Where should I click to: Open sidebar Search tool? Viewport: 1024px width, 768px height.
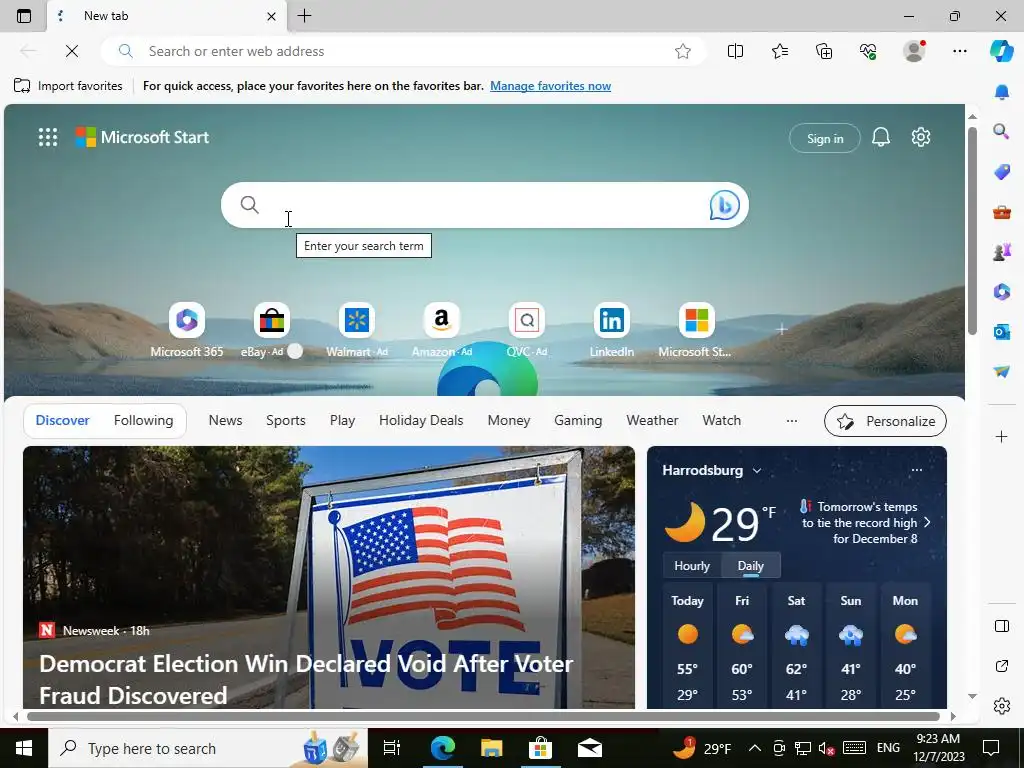pyautogui.click(x=1001, y=132)
